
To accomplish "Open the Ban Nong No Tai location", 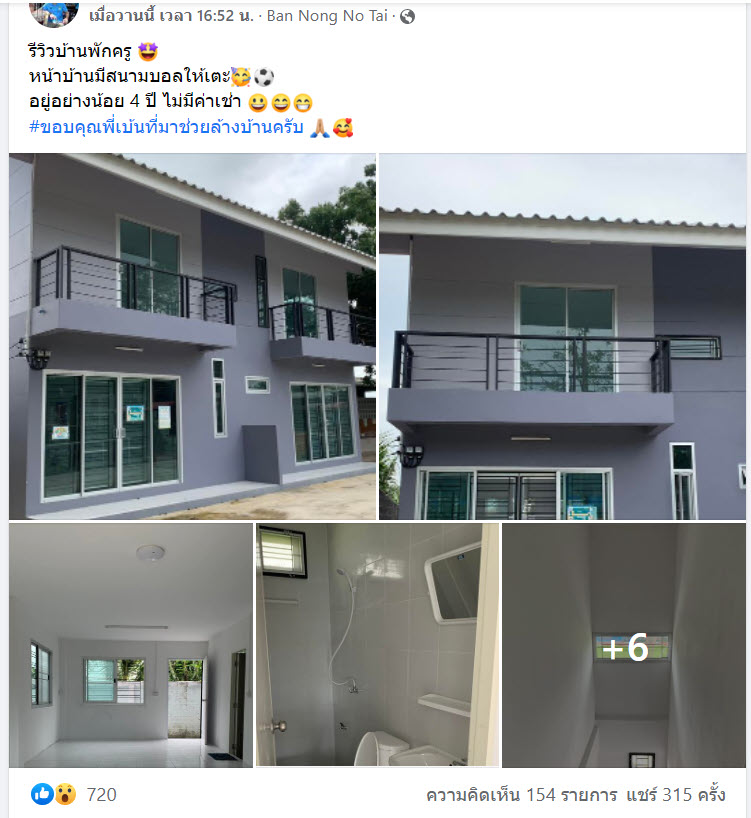I will pyautogui.click(x=327, y=16).
